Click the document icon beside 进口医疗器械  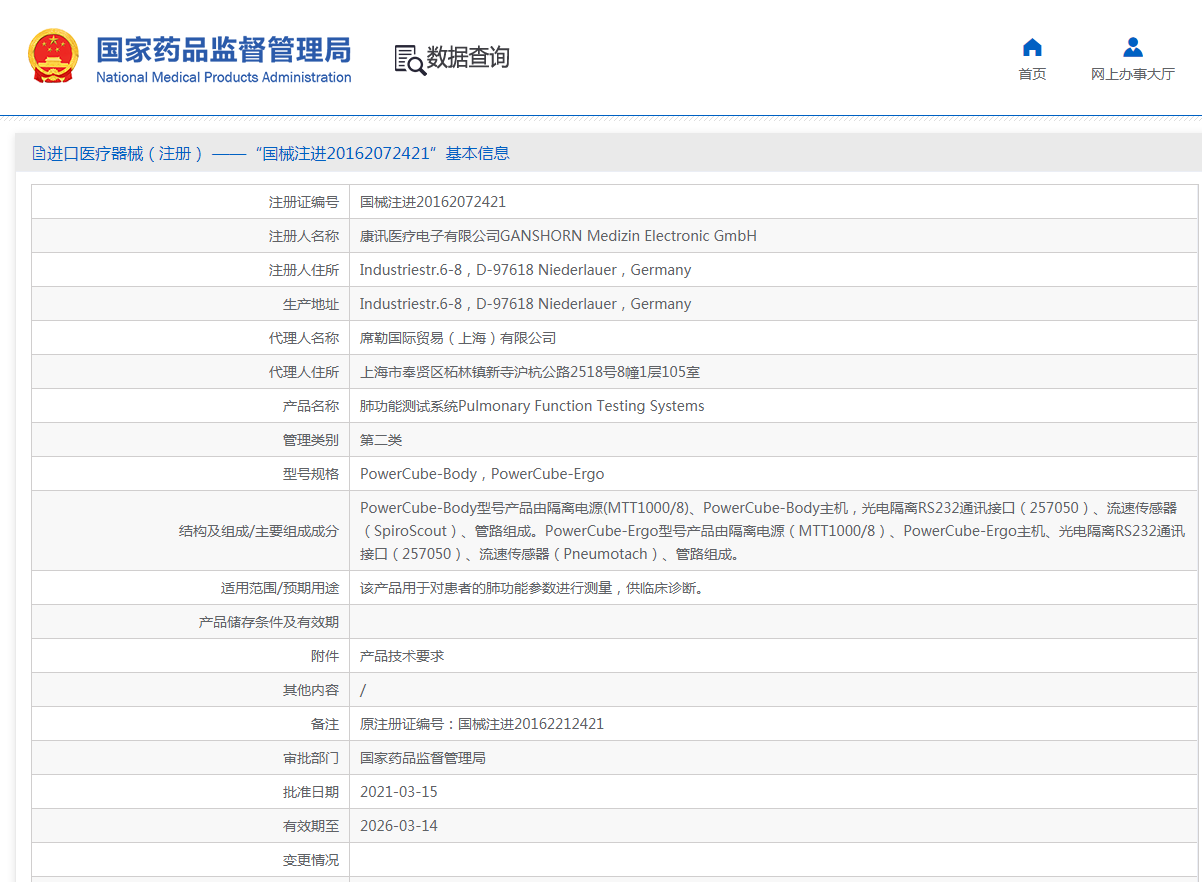click(x=39, y=153)
